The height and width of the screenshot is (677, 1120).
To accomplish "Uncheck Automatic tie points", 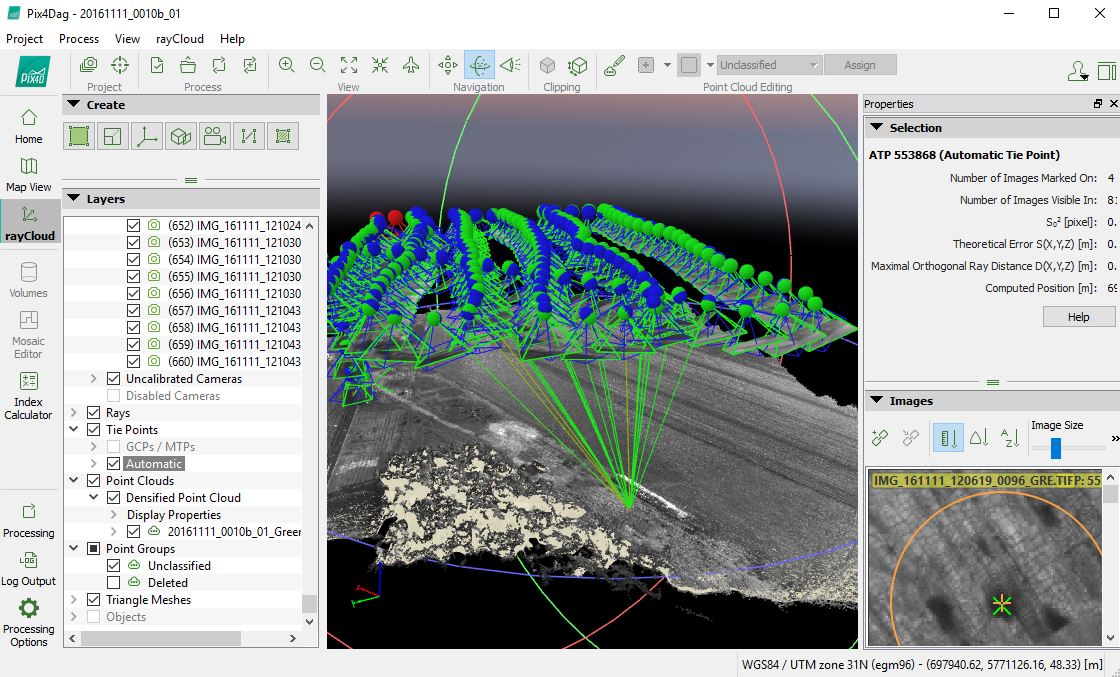I will [114, 463].
